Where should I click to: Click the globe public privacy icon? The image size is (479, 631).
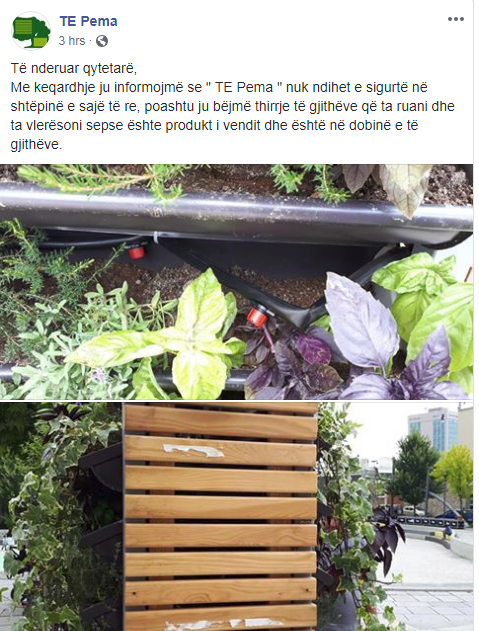tap(102, 41)
